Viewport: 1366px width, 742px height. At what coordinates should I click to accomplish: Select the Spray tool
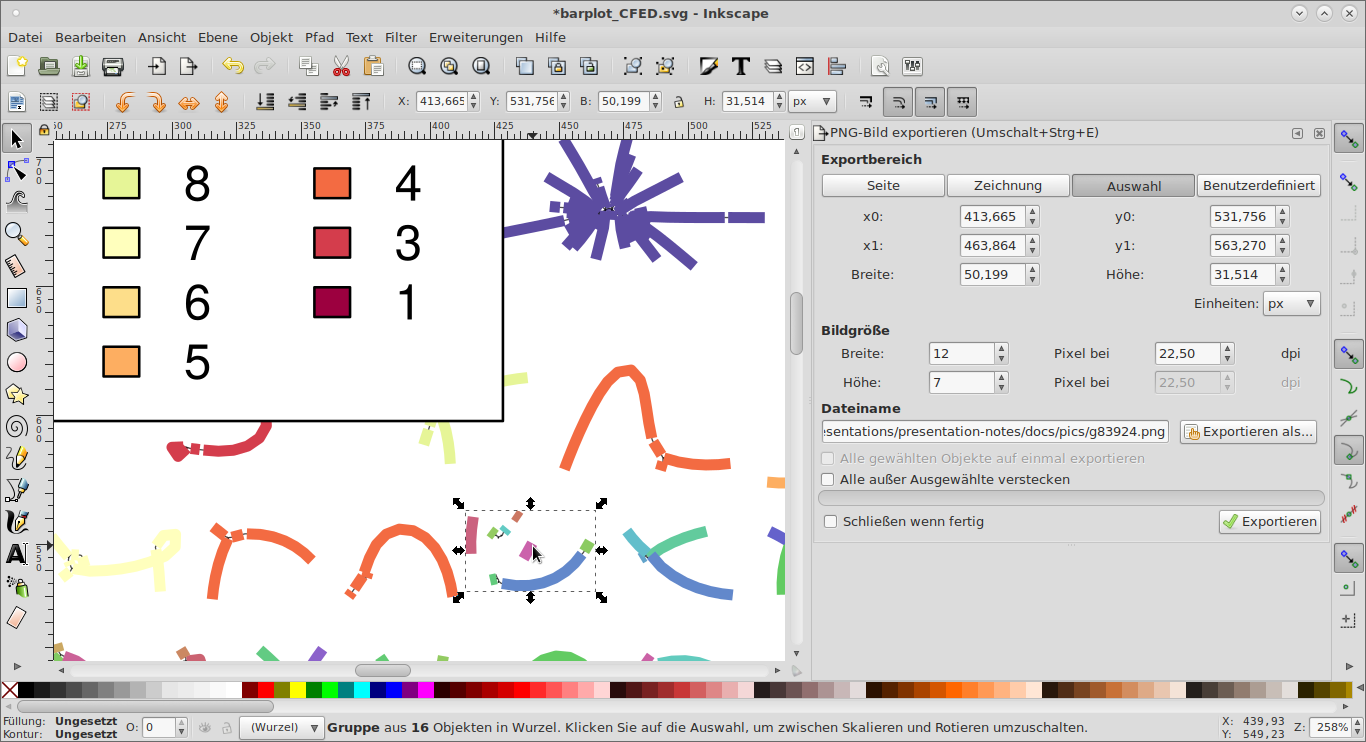pos(16,586)
